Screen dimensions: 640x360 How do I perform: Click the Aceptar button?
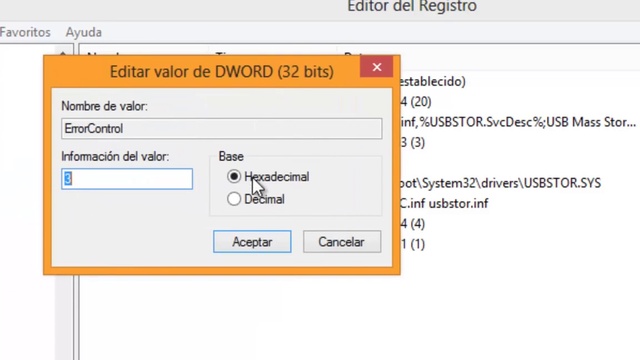[x=252, y=242]
